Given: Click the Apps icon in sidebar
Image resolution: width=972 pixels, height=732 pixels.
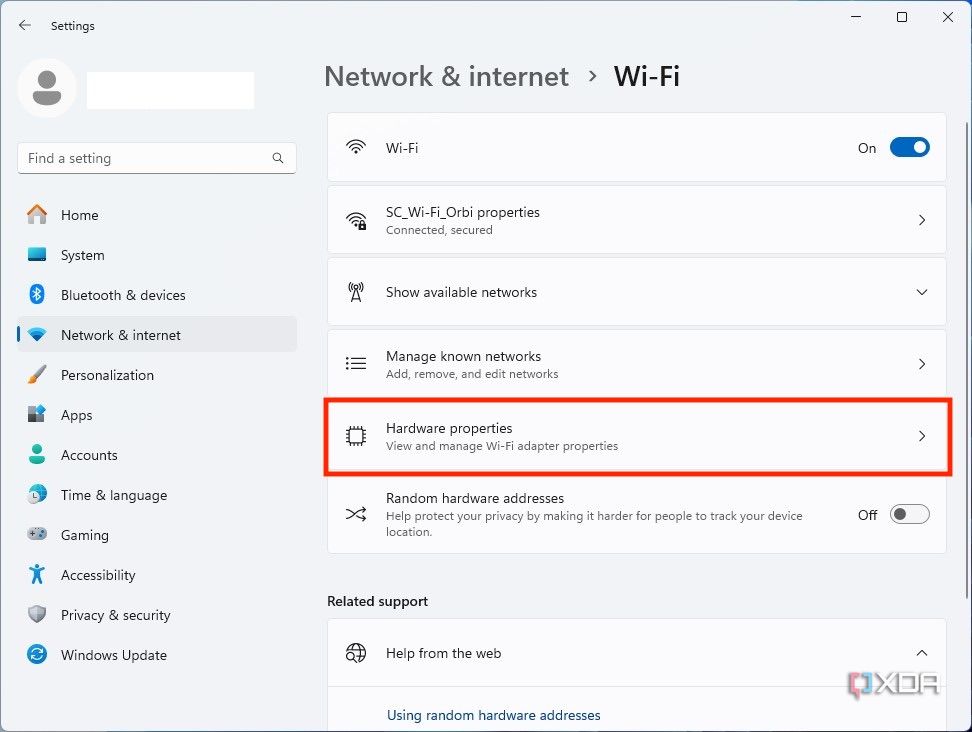Looking at the screenshot, I should [37, 414].
